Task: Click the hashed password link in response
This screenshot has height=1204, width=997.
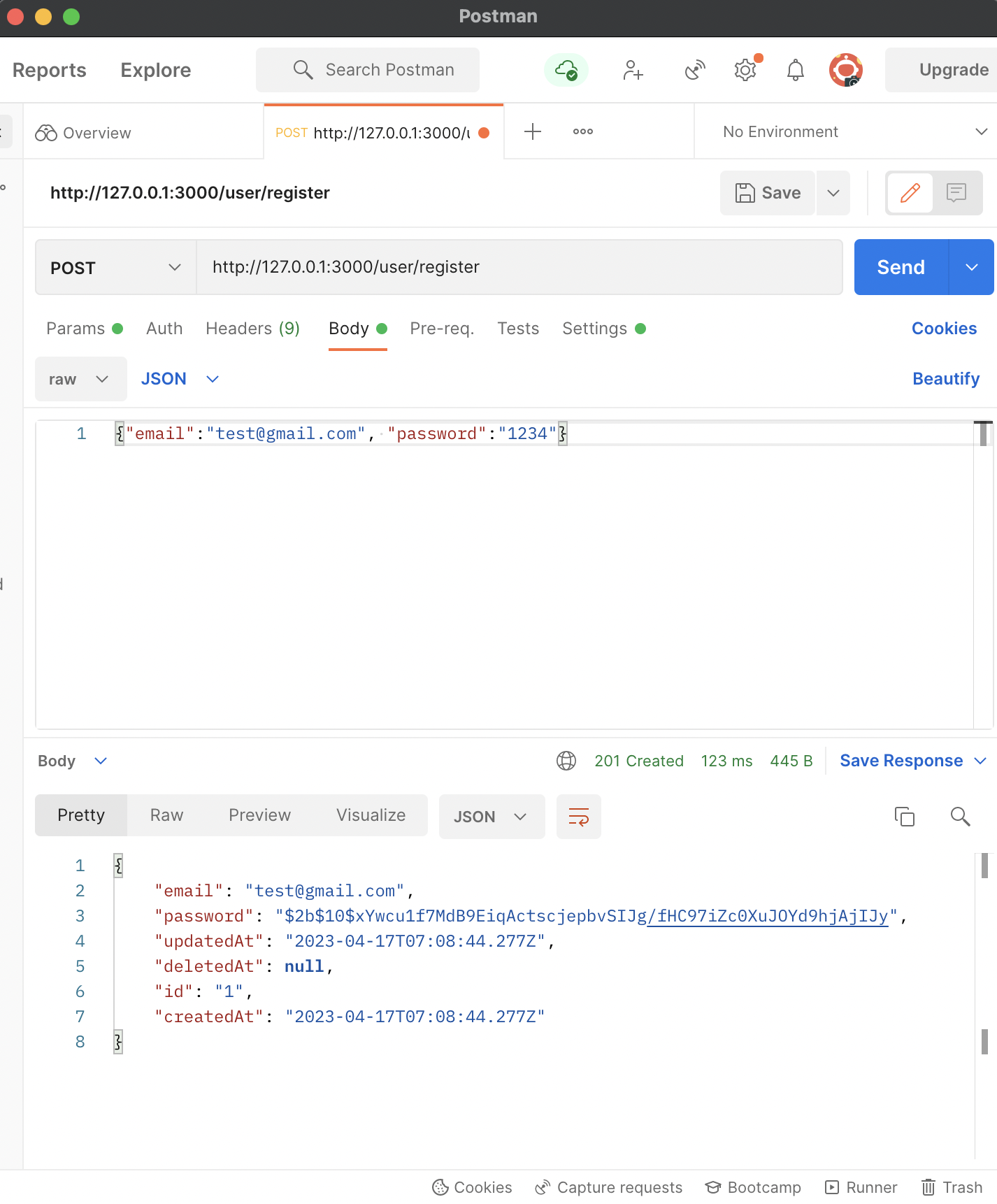Action: point(768,916)
